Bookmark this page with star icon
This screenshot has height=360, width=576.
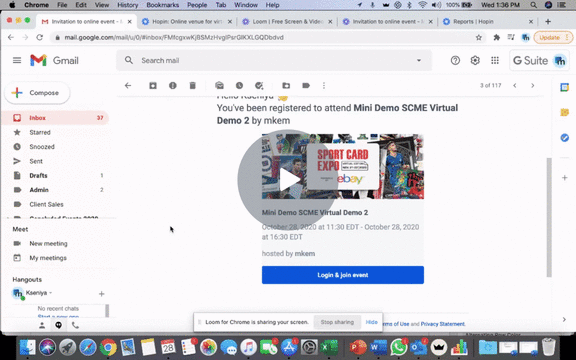(x=479, y=37)
